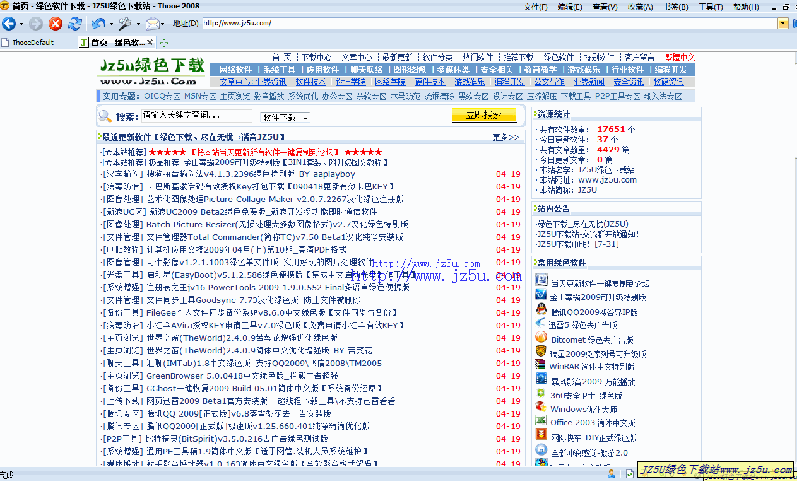Click the 迅雷5 blue bird icon

click(x=541, y=323)
